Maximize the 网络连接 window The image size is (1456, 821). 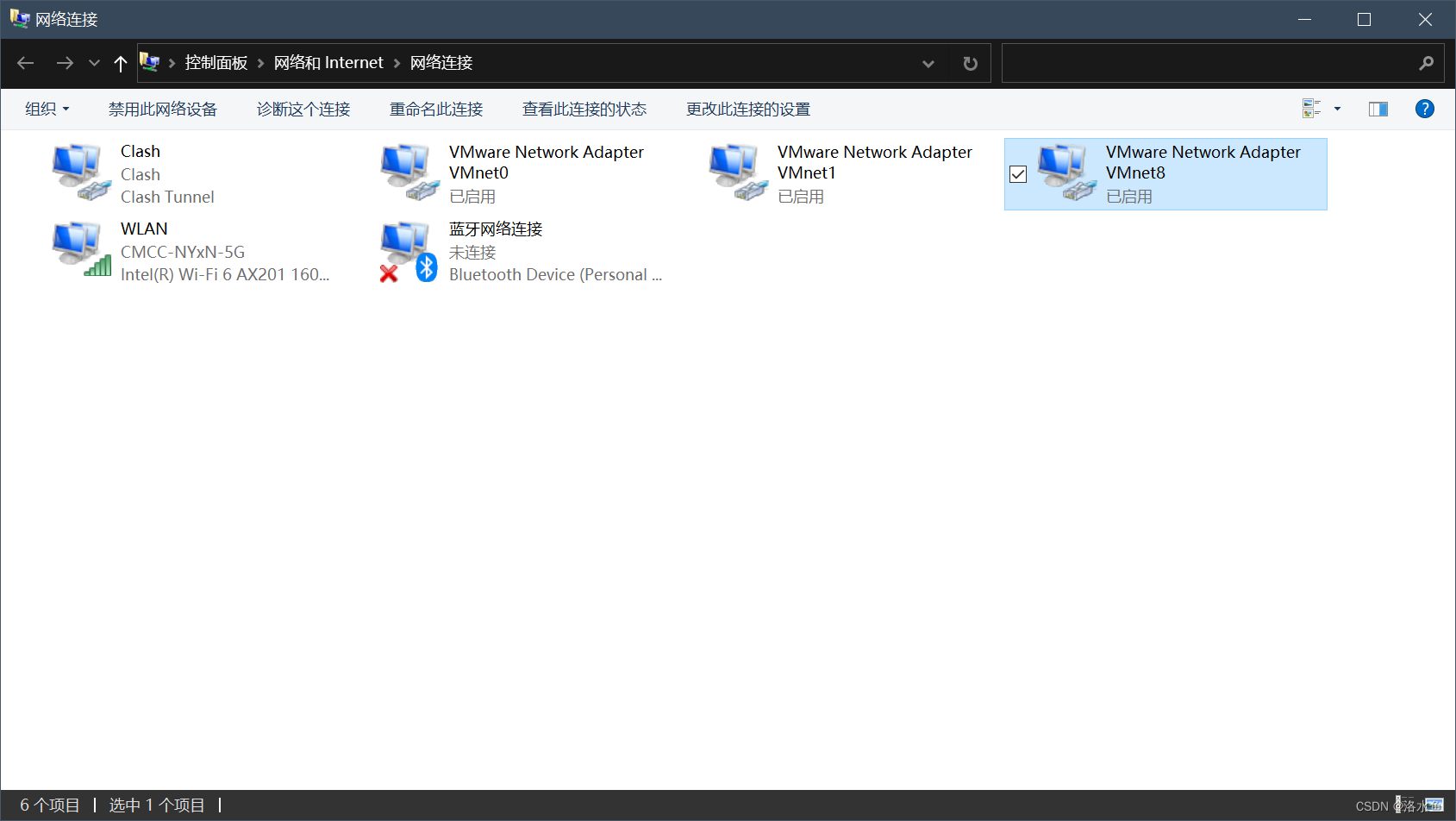click(1364, 19)
